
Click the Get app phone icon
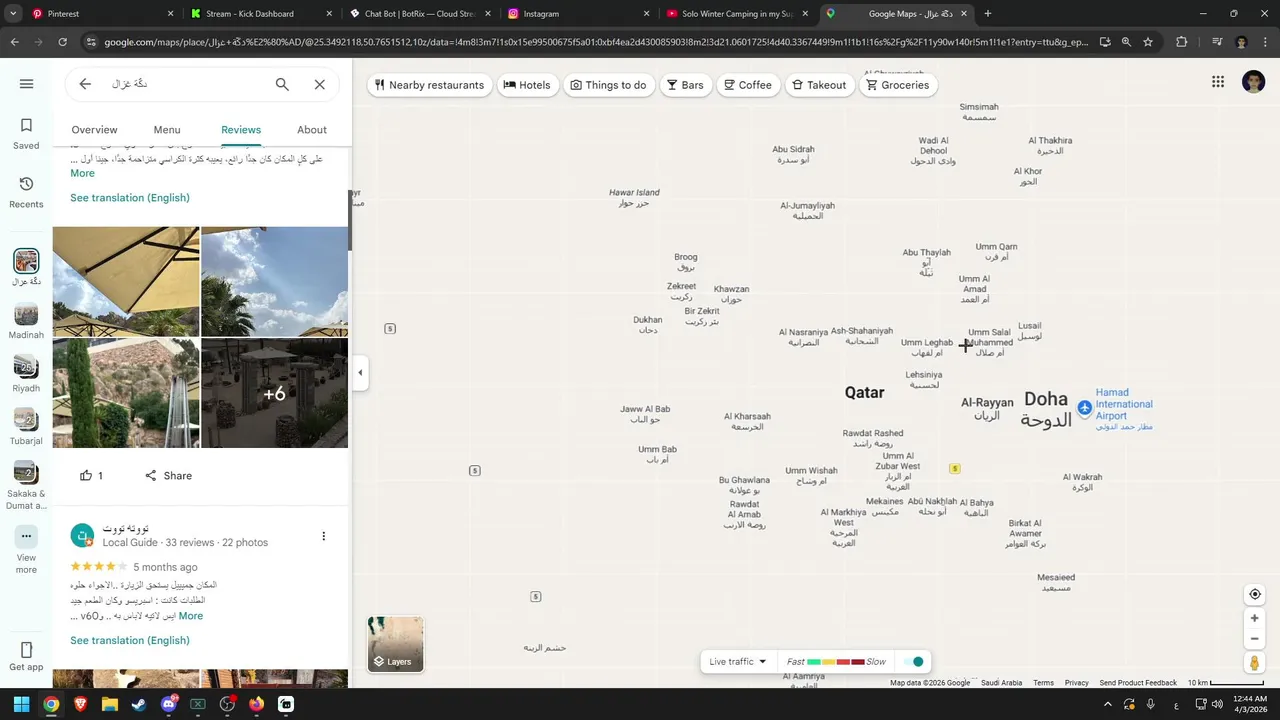(26, 650)
